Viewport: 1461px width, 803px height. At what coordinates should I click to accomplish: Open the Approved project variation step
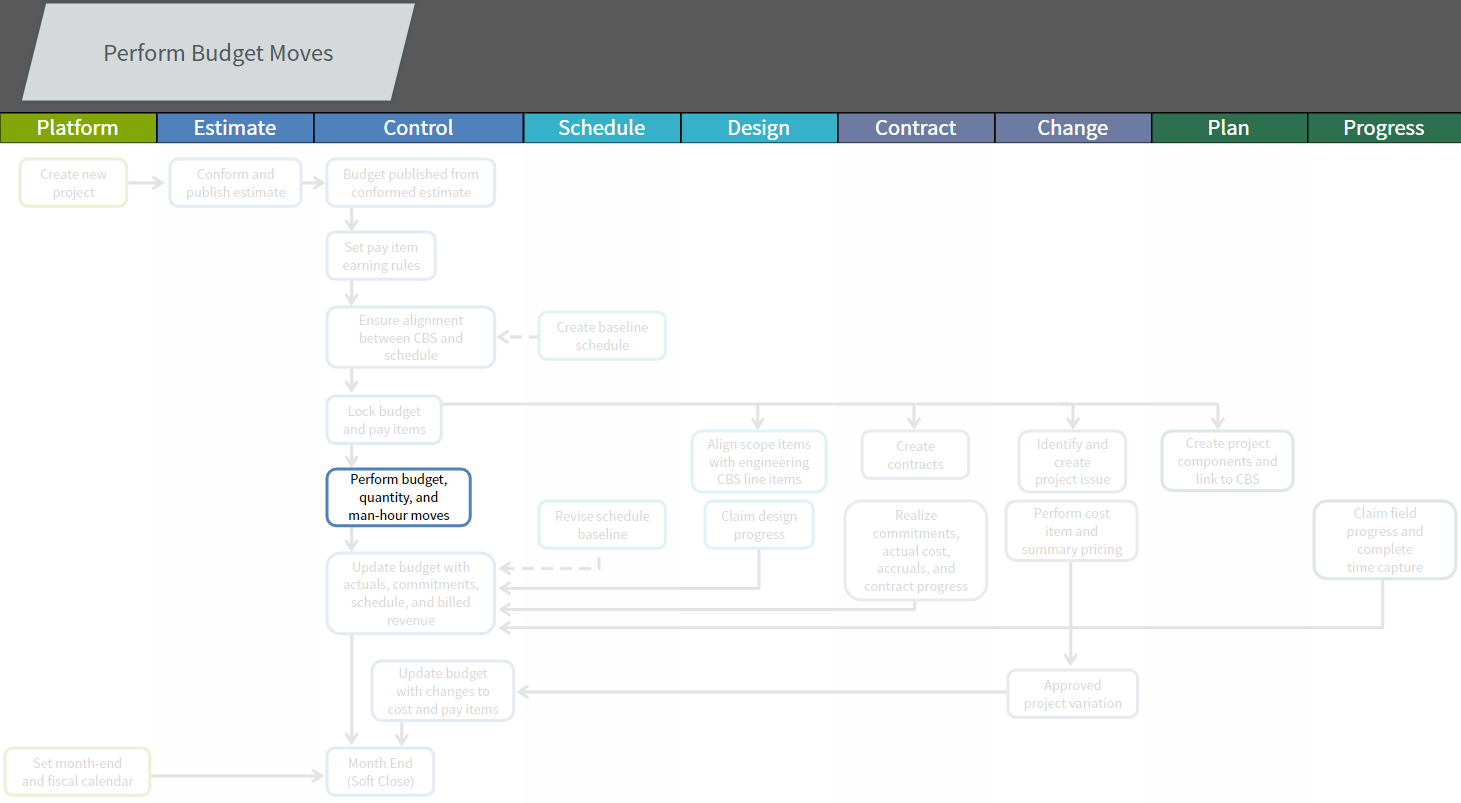(x=1072, y=694)
